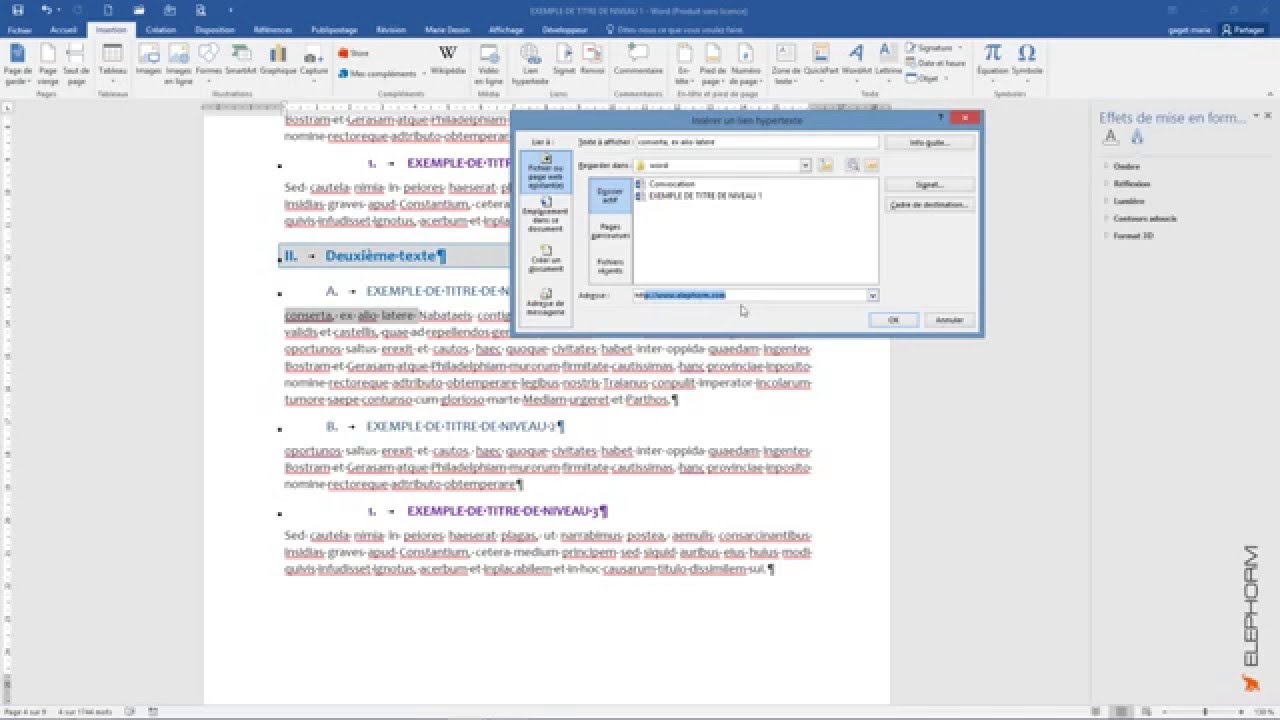Screen dimensions: 1280x720
Task: Open the Numéro de page icon
Action: (x=745, y=63)
